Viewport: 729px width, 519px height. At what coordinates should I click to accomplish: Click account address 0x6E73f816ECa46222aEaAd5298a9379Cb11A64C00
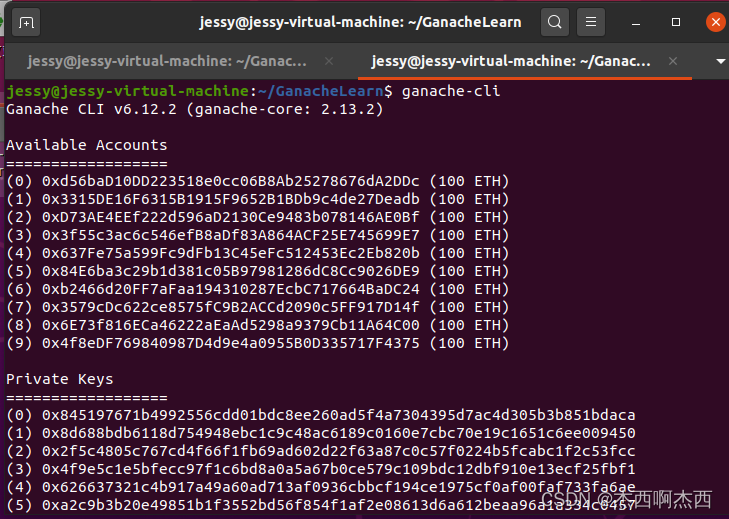pos(231,325)
